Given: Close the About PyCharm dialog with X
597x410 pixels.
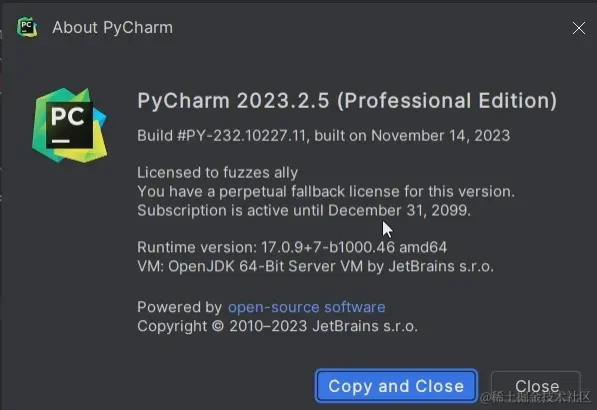Looking at the screenshot, I should pyautogui.click(x=578, y=28).
